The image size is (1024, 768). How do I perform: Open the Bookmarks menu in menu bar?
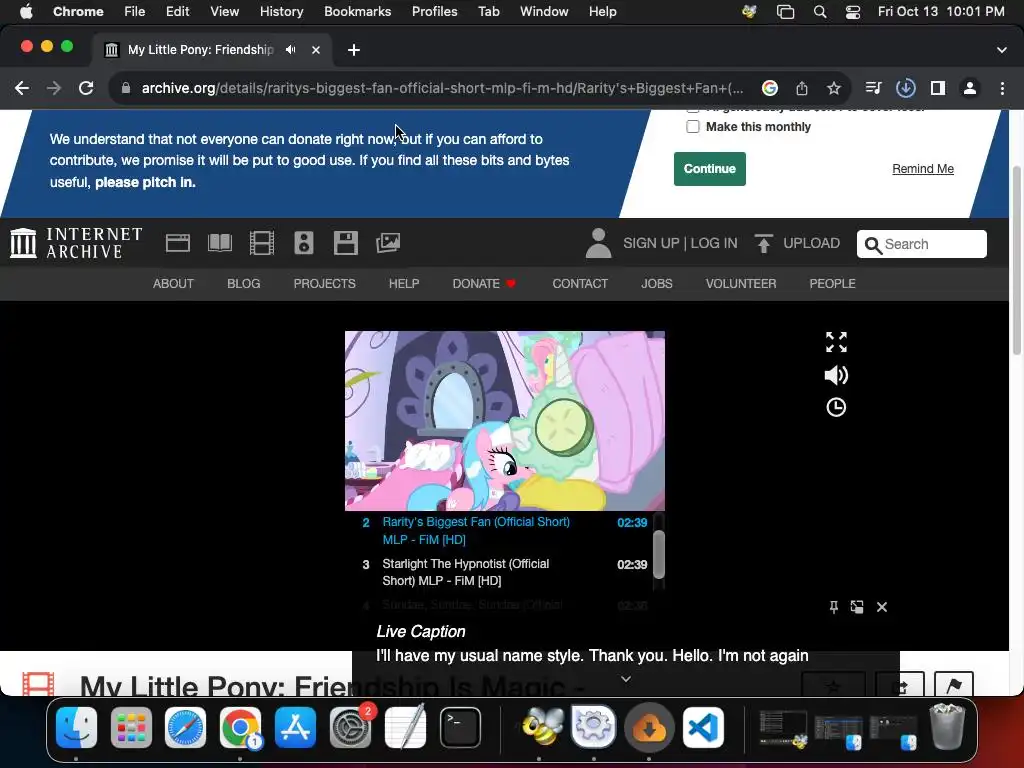[x=357, y=12]
